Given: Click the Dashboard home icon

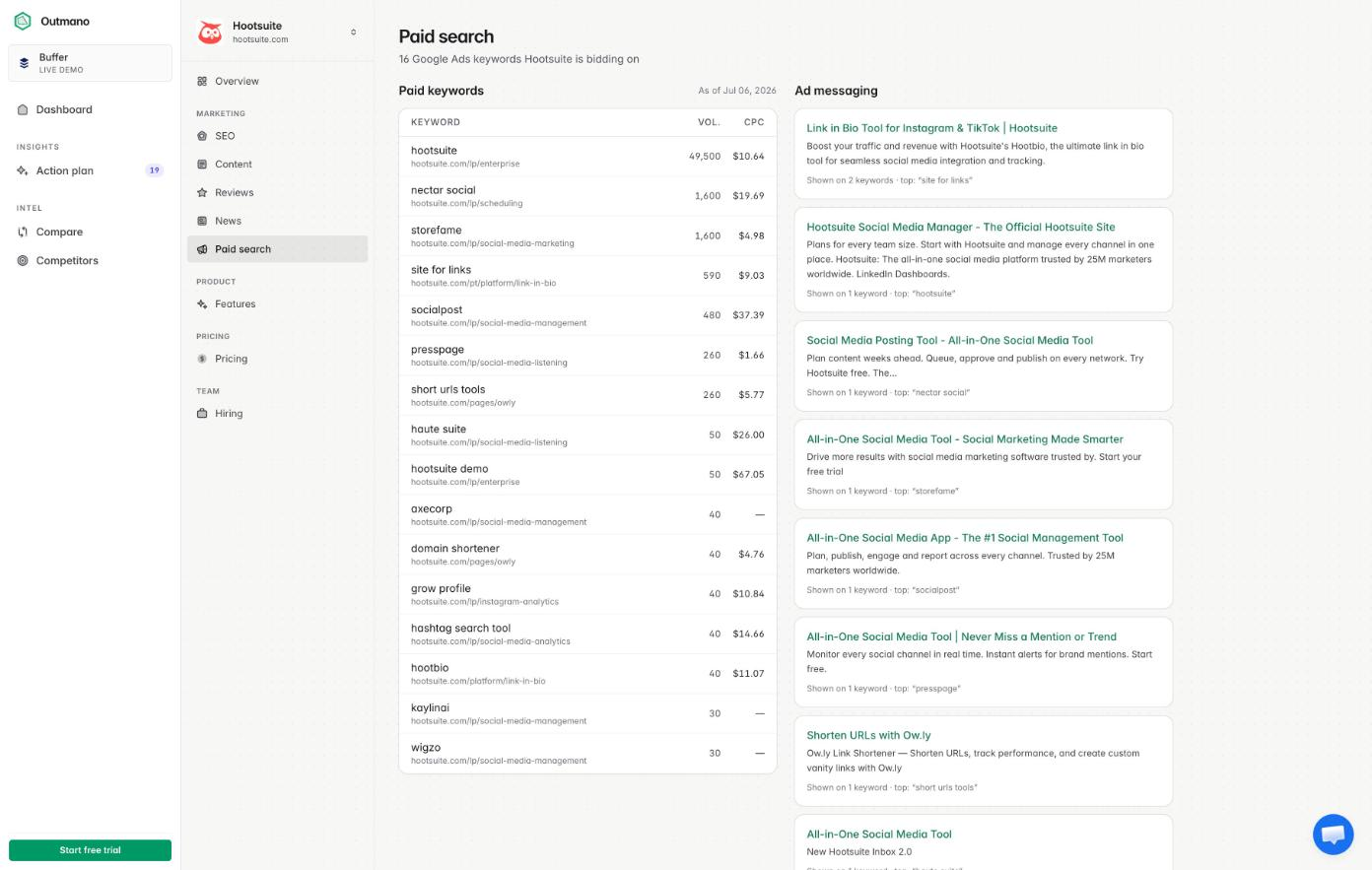Looking at the screenshot, I should click(23, 109).
